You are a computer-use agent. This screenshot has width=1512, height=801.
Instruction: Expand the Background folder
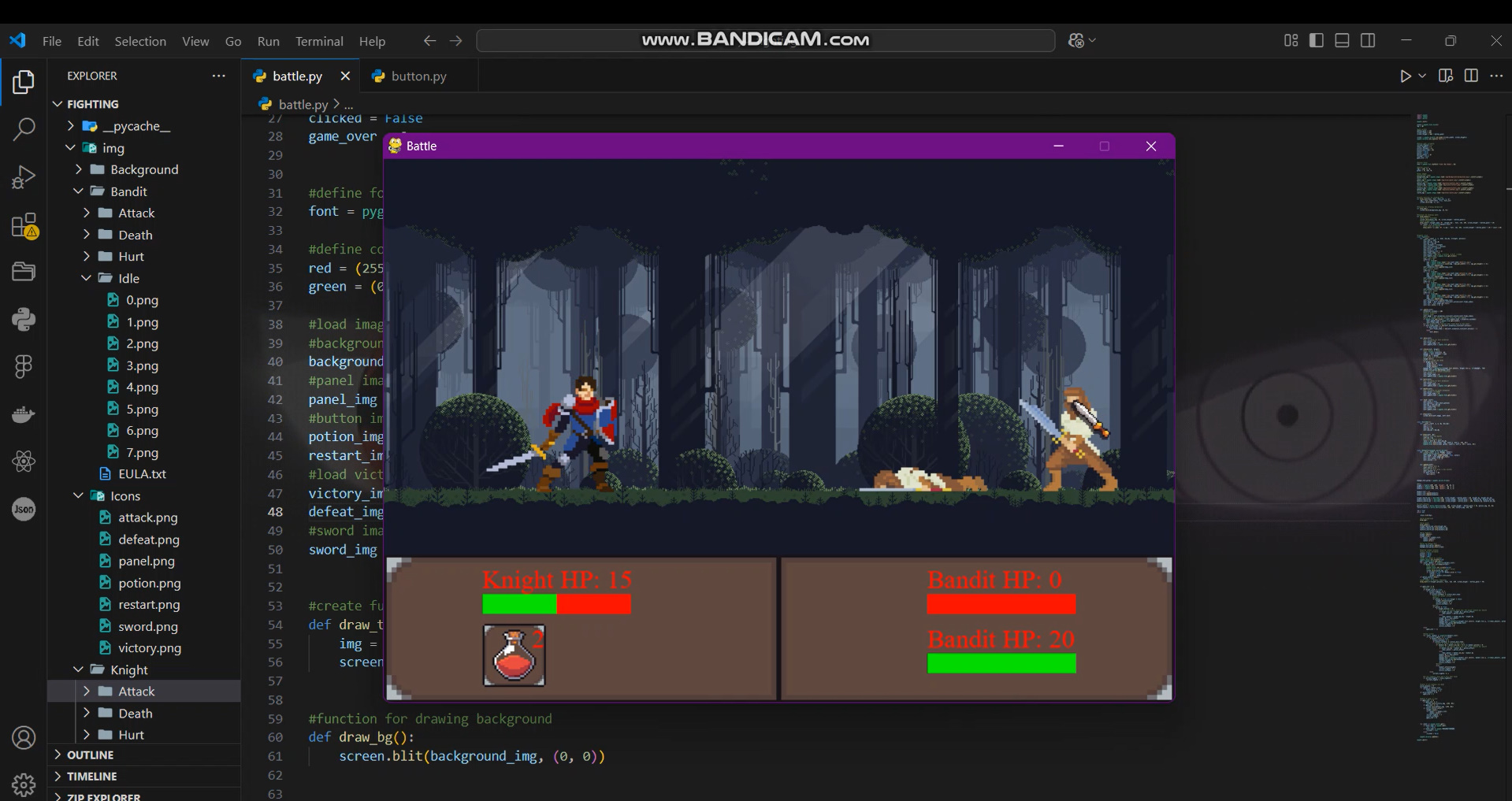click(x=143, y=169)
